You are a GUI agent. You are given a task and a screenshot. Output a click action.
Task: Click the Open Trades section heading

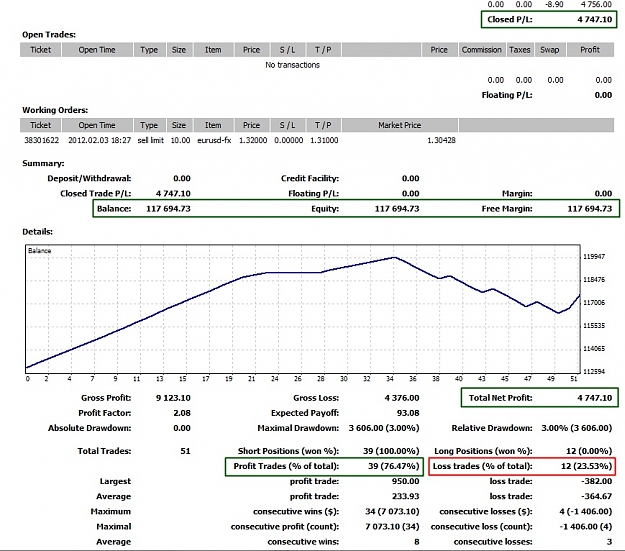49,35
